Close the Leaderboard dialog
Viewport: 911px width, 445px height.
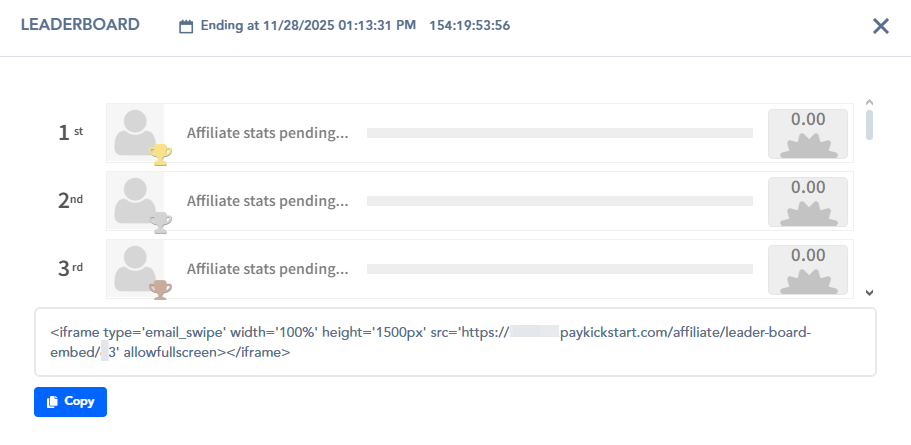881,26
